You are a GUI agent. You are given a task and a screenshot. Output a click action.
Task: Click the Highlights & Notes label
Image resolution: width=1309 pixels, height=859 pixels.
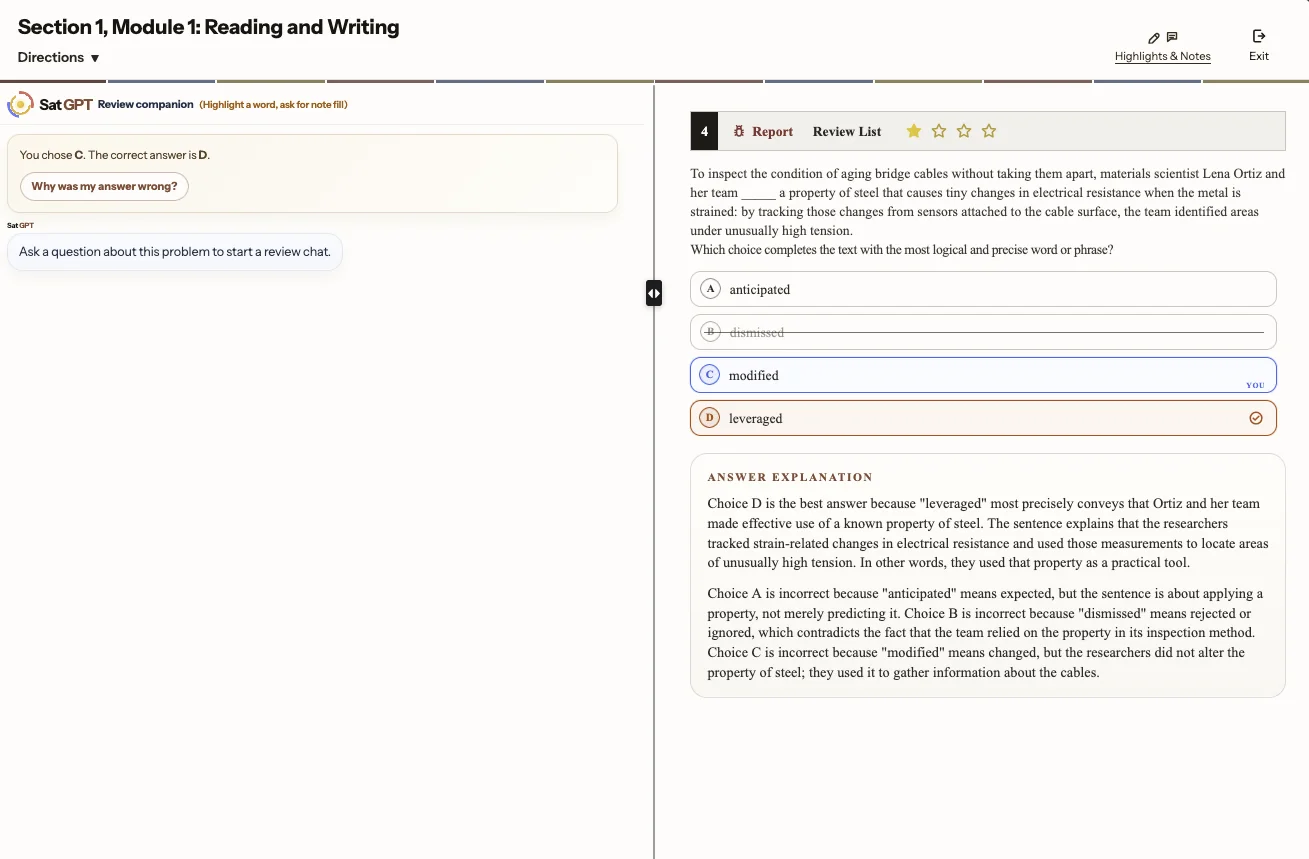click(1163, 56)
